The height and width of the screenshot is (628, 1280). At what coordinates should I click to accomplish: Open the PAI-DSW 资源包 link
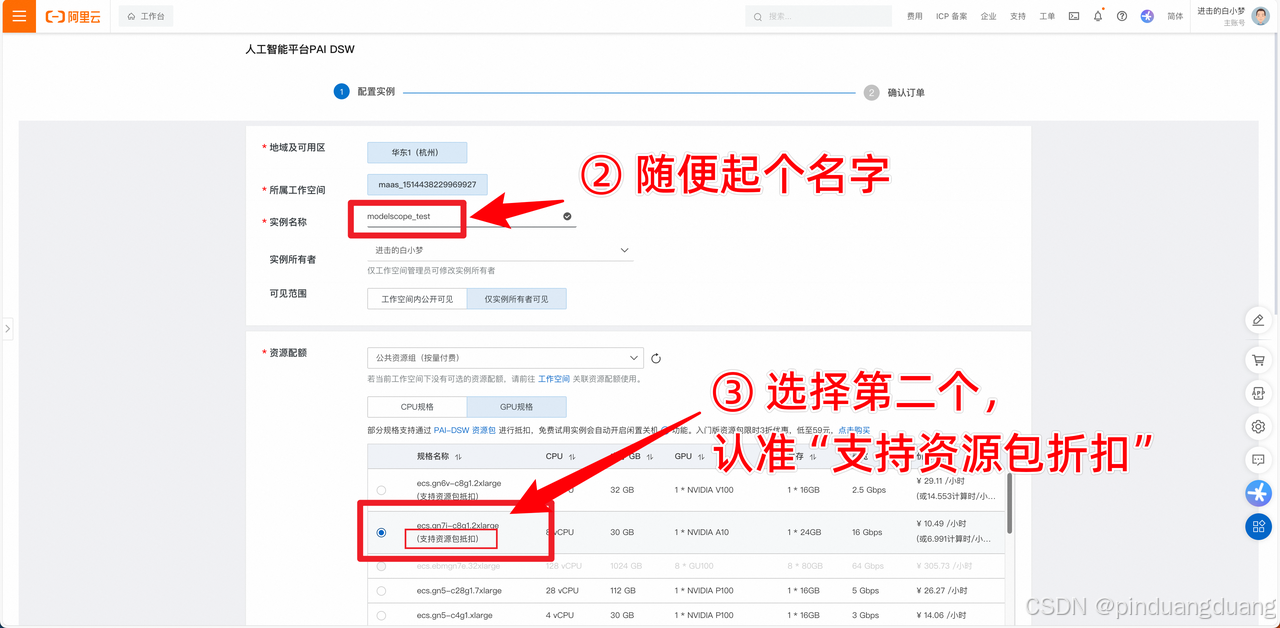coord(464,430)
